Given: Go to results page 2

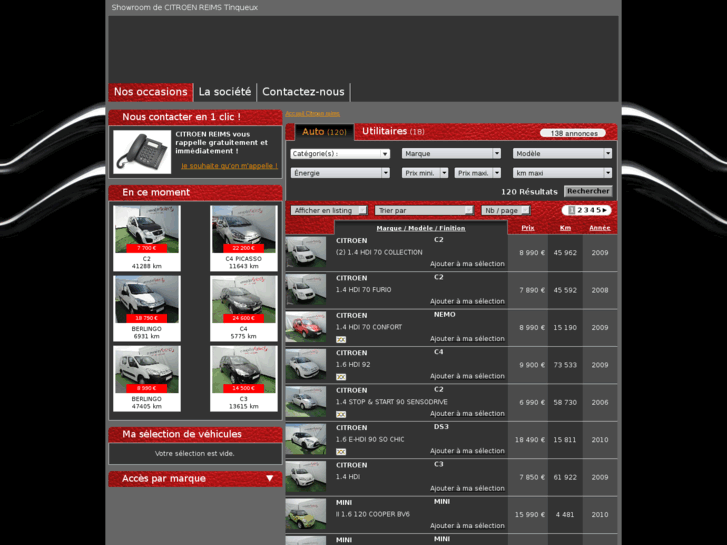Looking at the screenshot, I should pos(580,210).
